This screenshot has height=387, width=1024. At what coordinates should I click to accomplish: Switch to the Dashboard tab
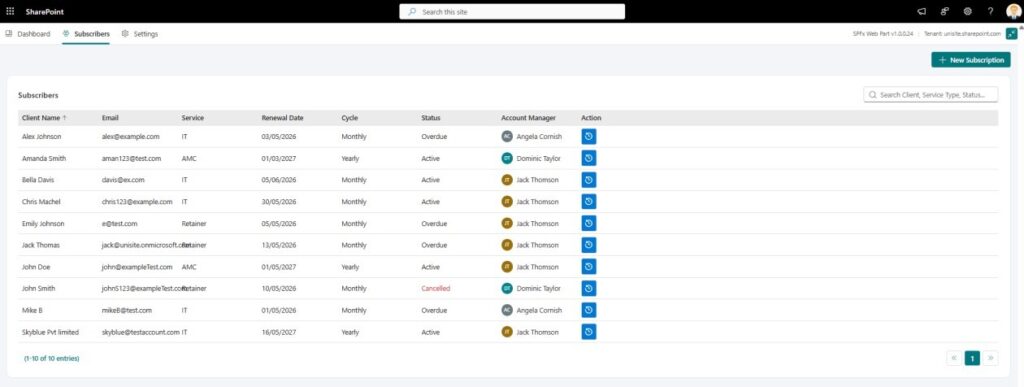27,34
